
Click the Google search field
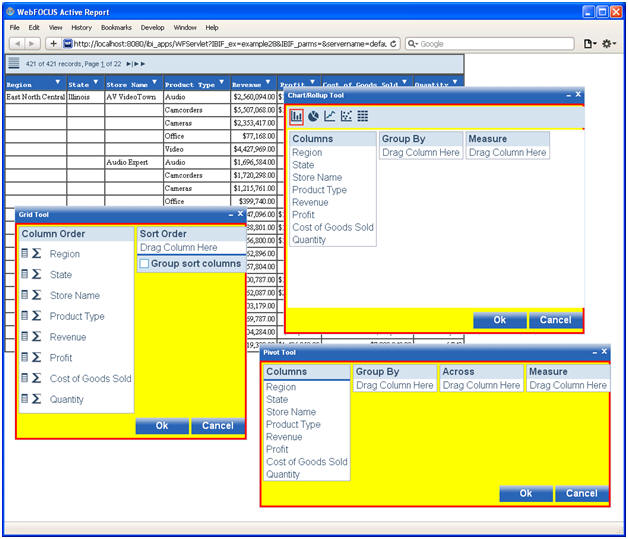(x=489, y=44)
